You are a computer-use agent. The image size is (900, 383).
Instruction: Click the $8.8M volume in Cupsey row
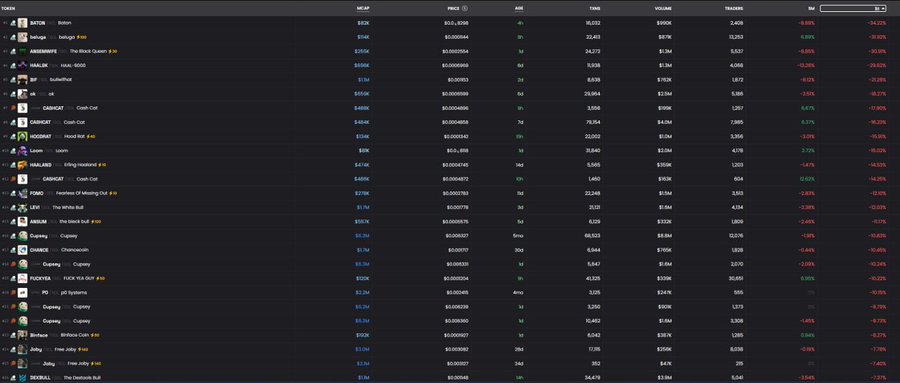pos(664,236)
